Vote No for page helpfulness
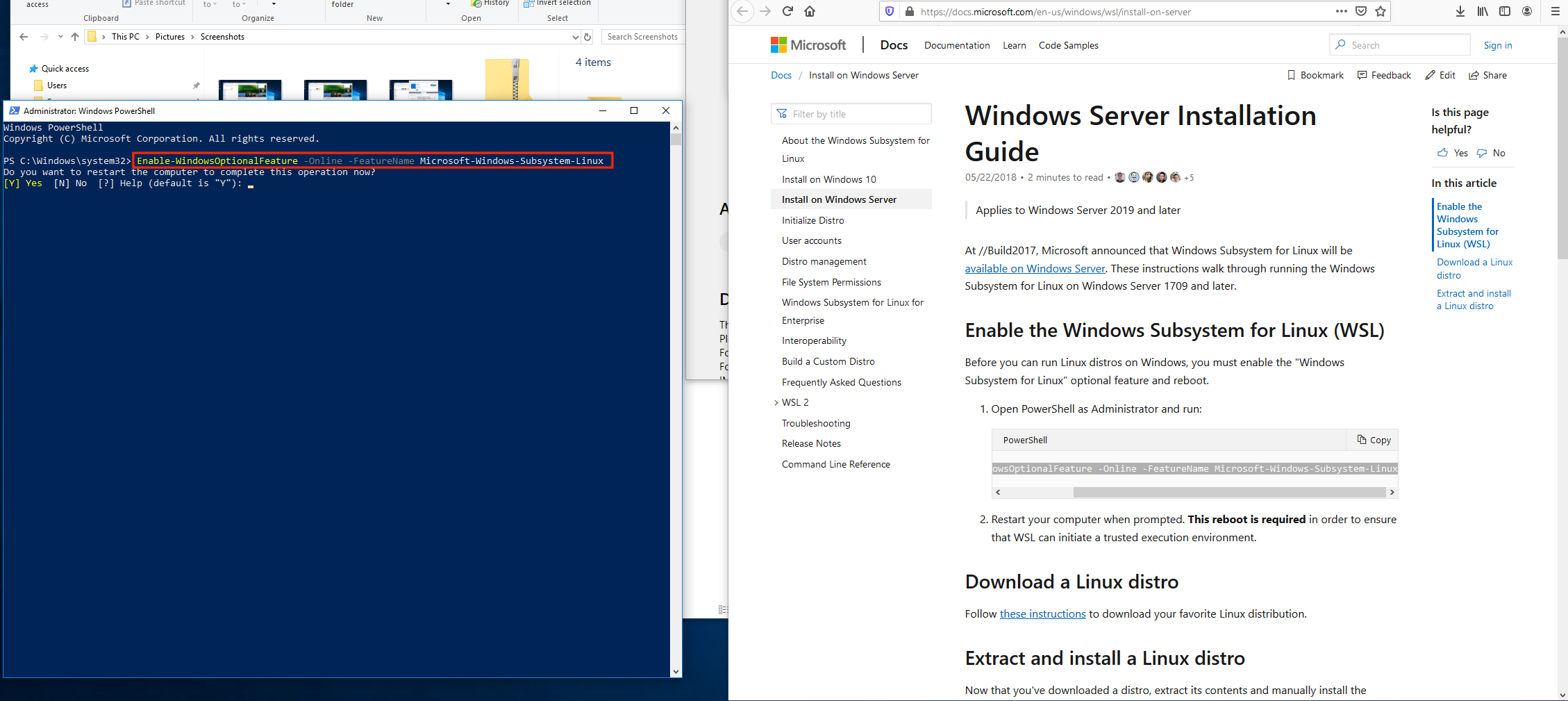The height and width of the screenshot is (701, 1568). click(x=1492, y=153)
